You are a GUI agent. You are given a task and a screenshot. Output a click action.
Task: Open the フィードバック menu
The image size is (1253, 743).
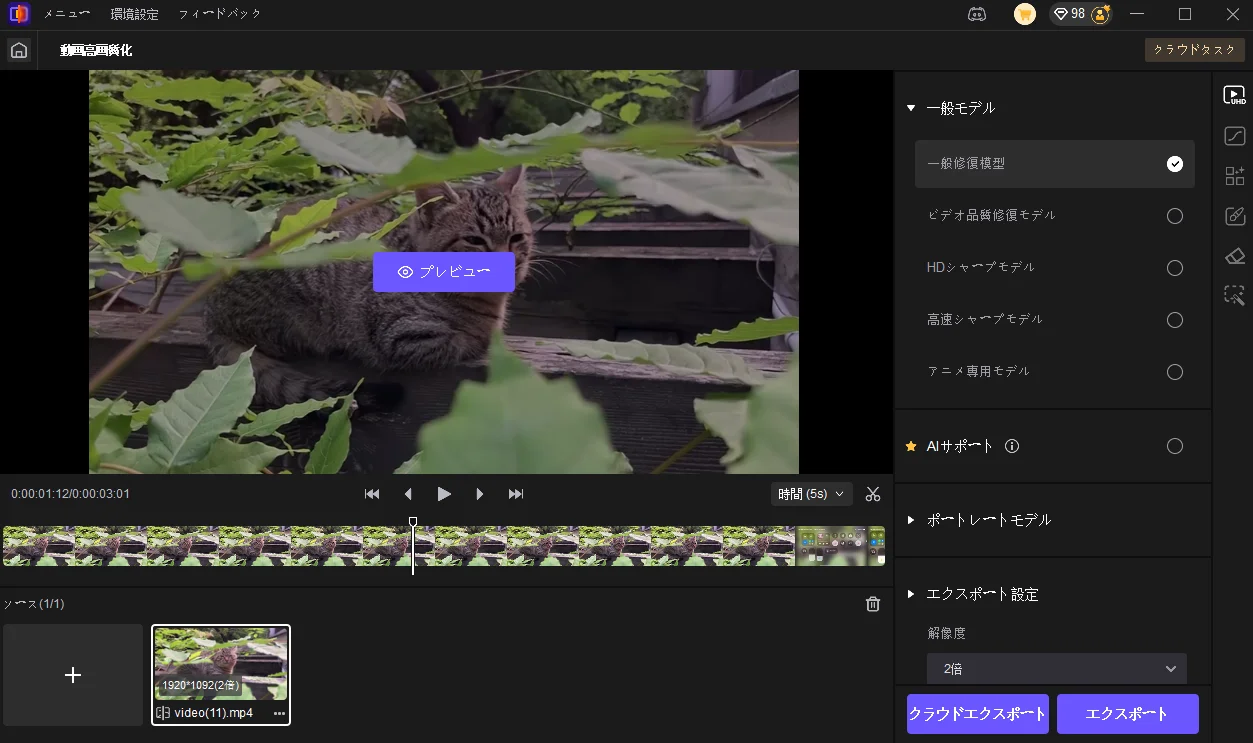tap(220, 14)
